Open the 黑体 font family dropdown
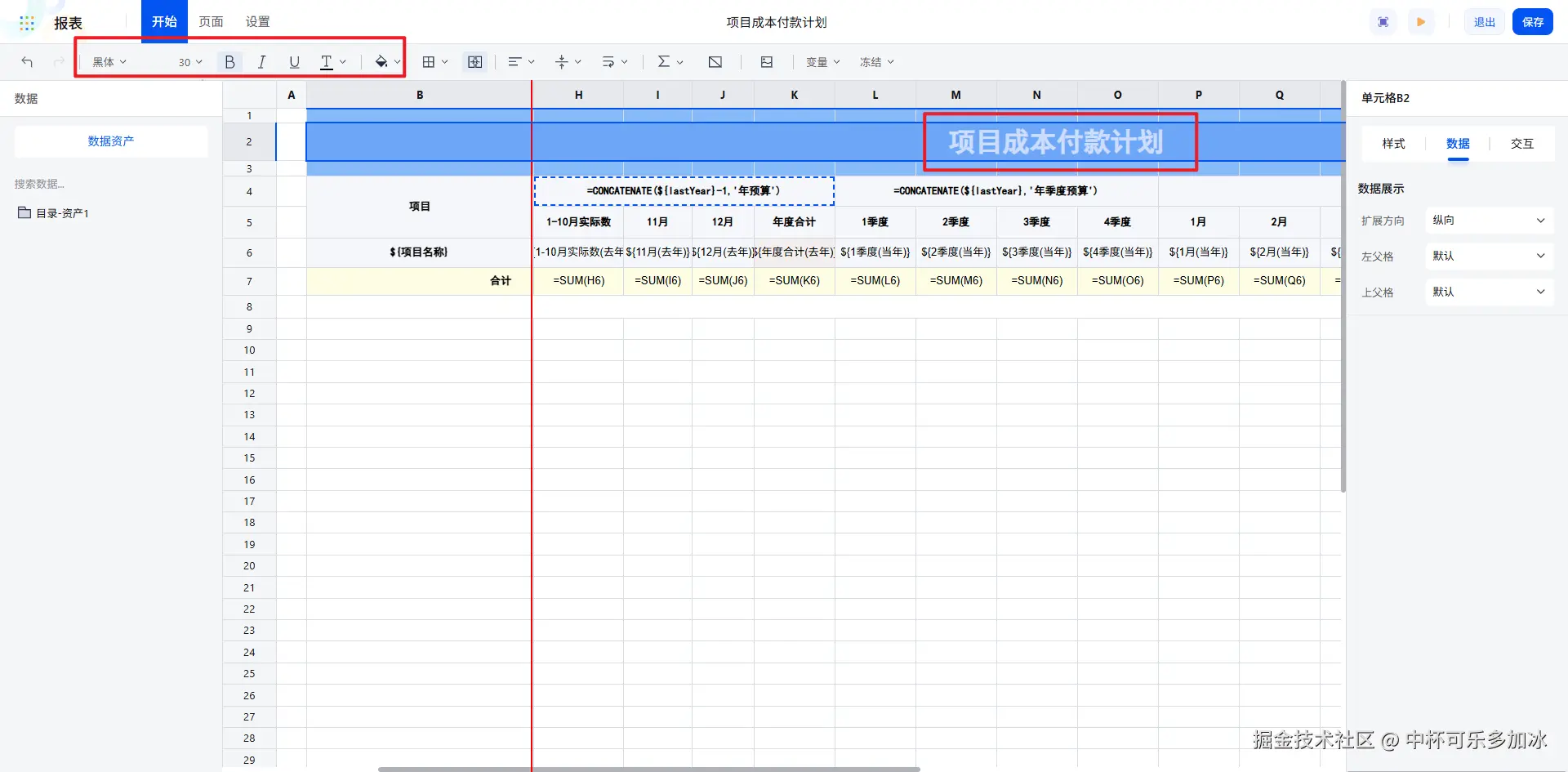The width and height of the screenshot is (1568, 772). (x=109, y=62)
